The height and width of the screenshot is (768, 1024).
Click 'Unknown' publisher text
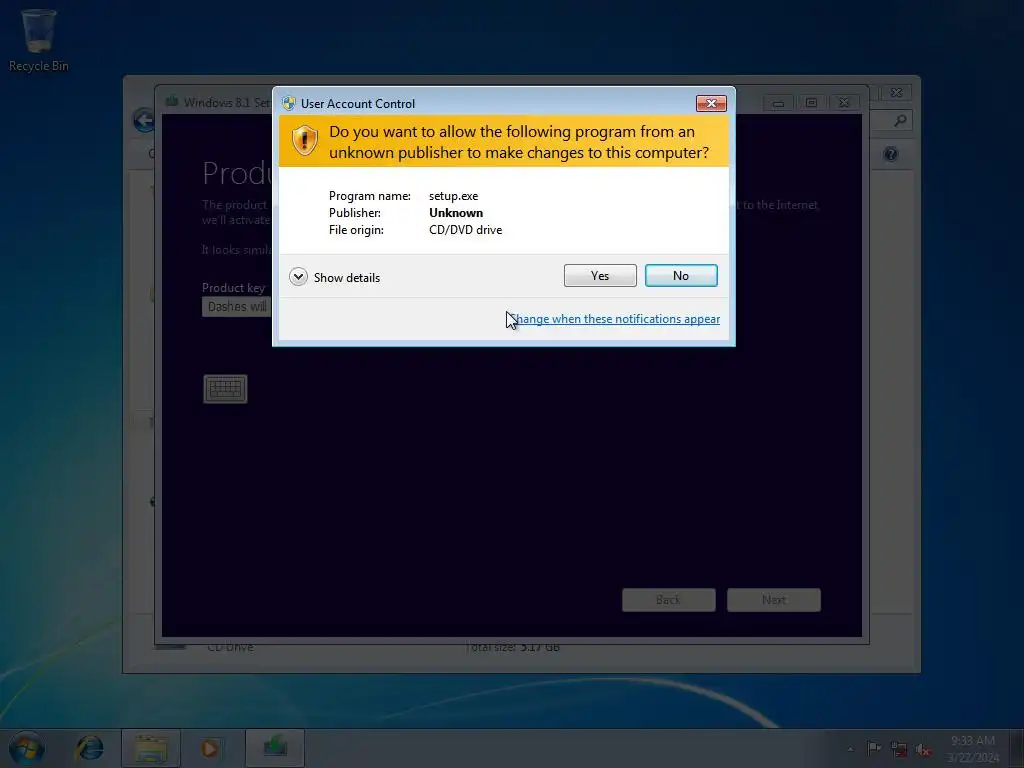click(456, 213)
